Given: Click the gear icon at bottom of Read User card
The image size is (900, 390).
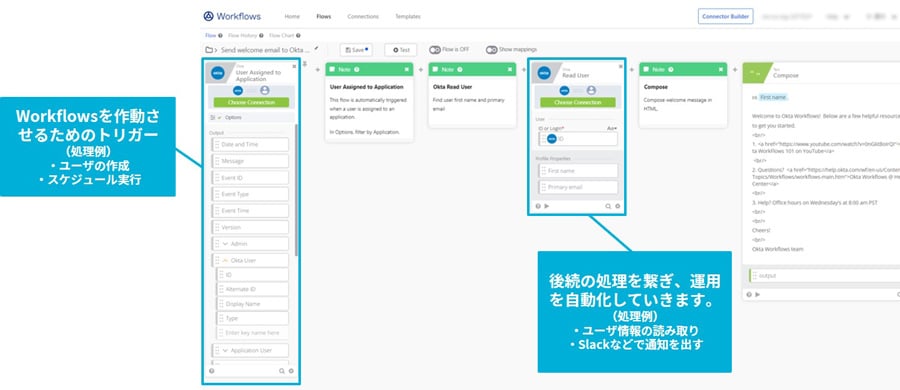Looking at the screenshot, I should [618, 206].
